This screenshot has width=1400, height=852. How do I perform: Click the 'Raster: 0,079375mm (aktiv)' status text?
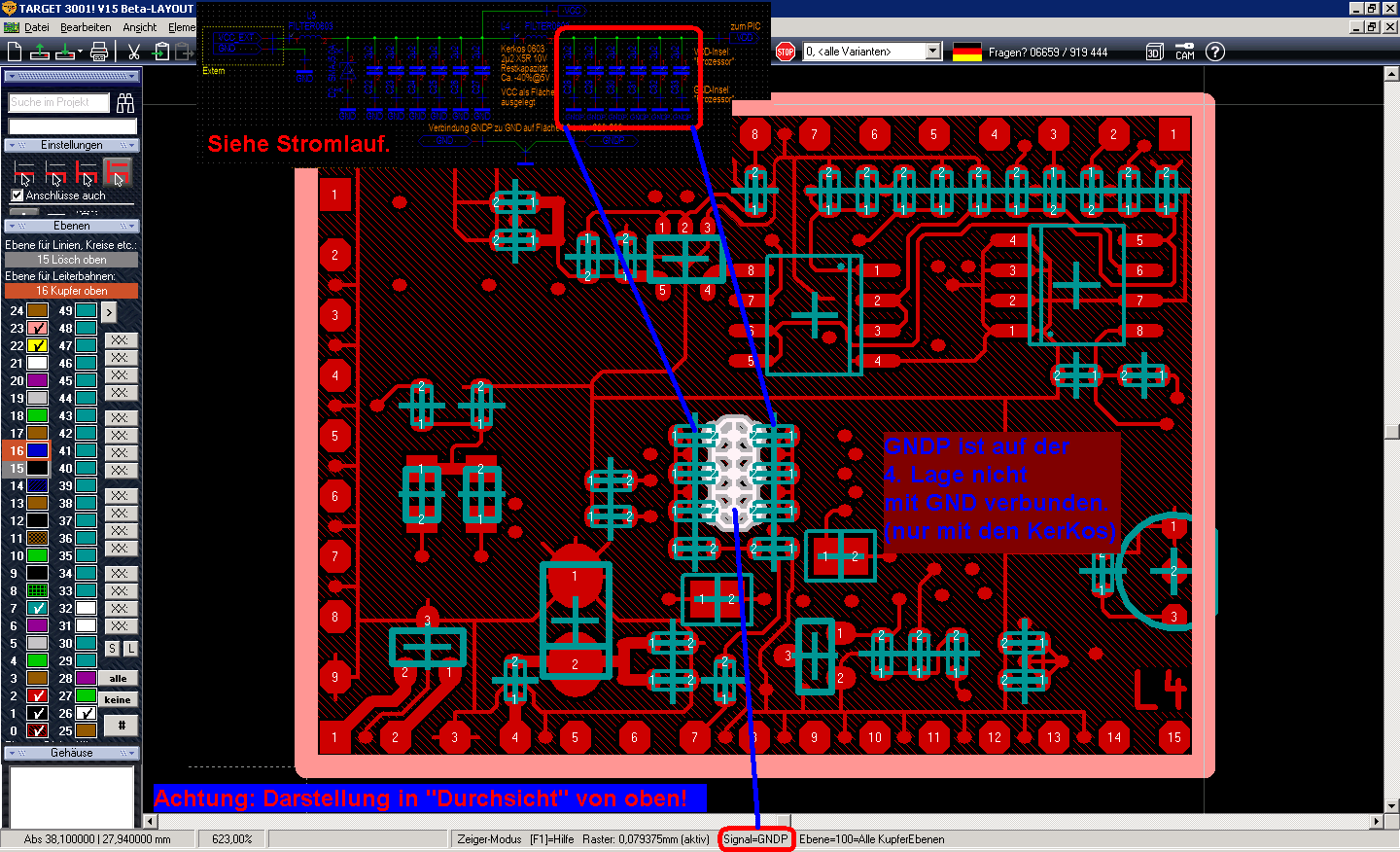tap(647, 839)
